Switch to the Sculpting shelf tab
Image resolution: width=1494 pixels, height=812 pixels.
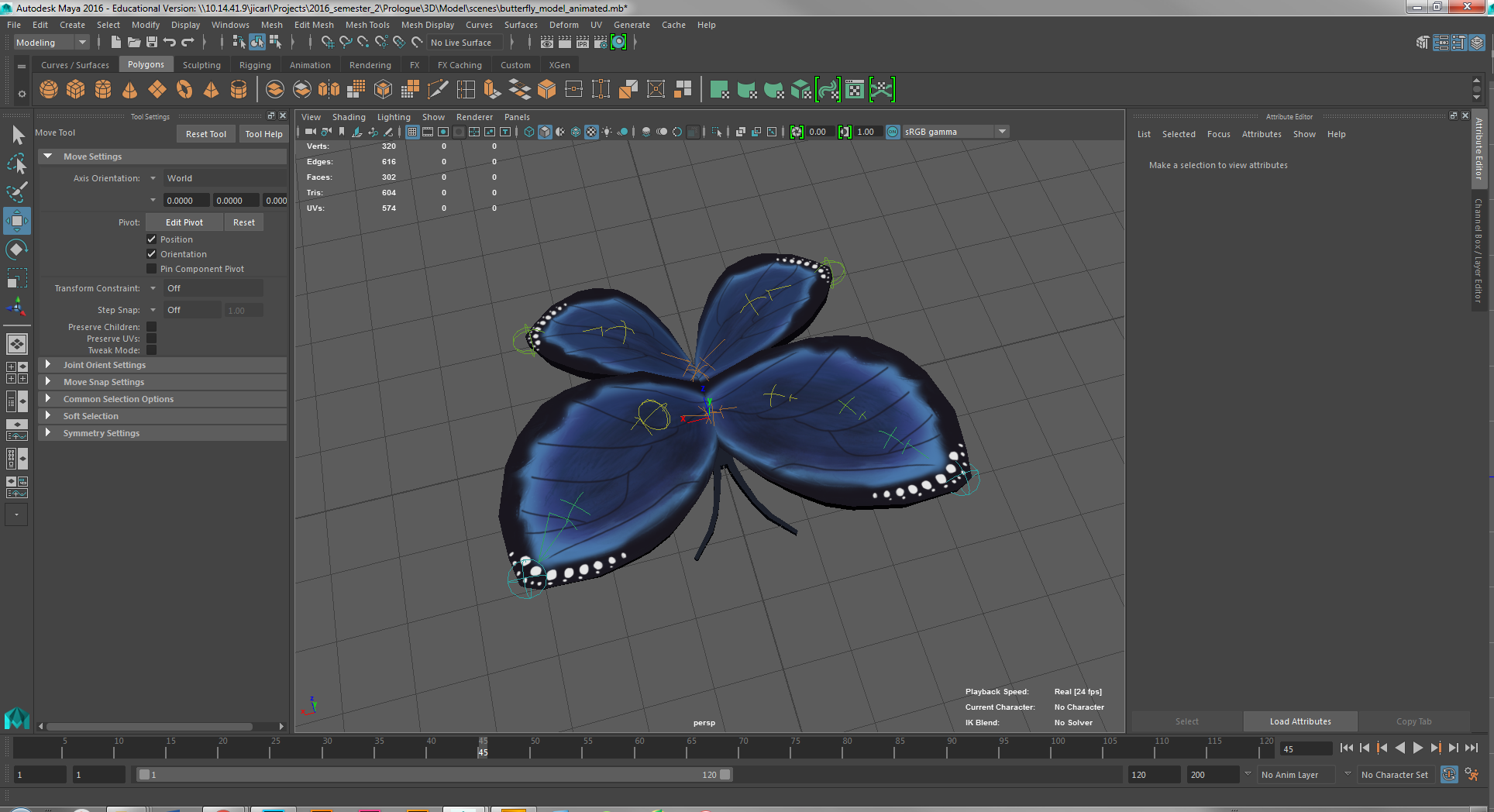pyautogui.click(x=201, y=65)
